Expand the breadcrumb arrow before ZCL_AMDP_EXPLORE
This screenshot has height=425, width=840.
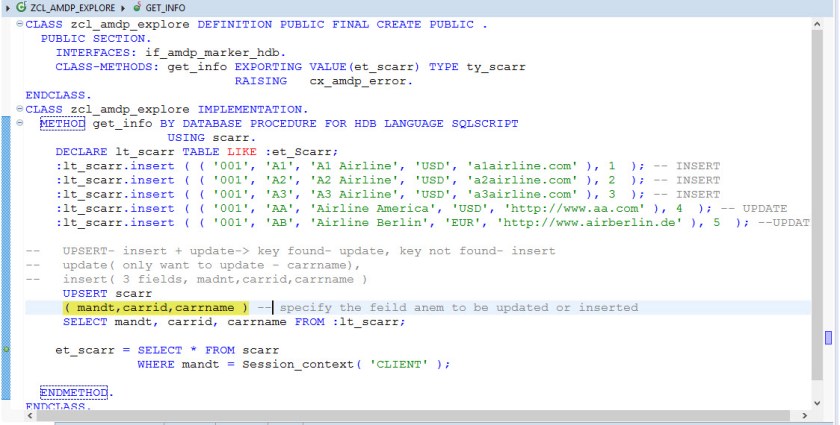8,8
